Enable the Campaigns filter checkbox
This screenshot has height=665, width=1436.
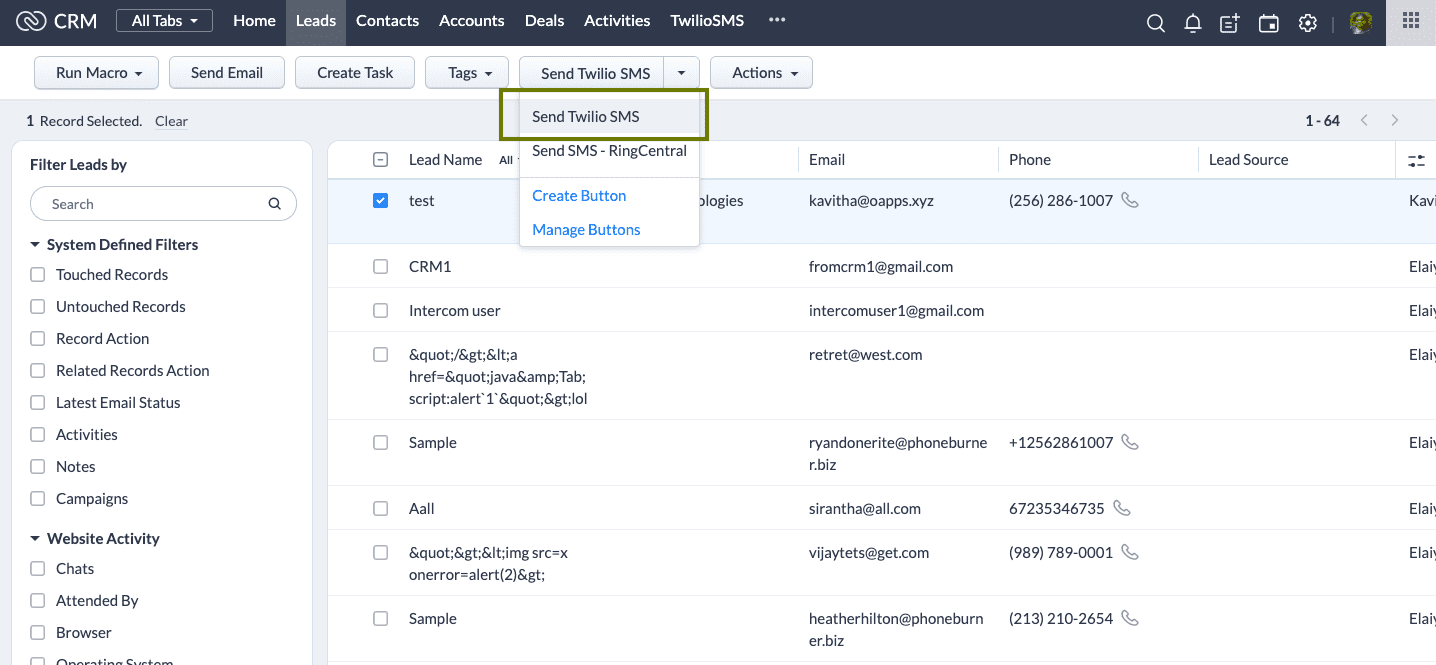point(38,498)
